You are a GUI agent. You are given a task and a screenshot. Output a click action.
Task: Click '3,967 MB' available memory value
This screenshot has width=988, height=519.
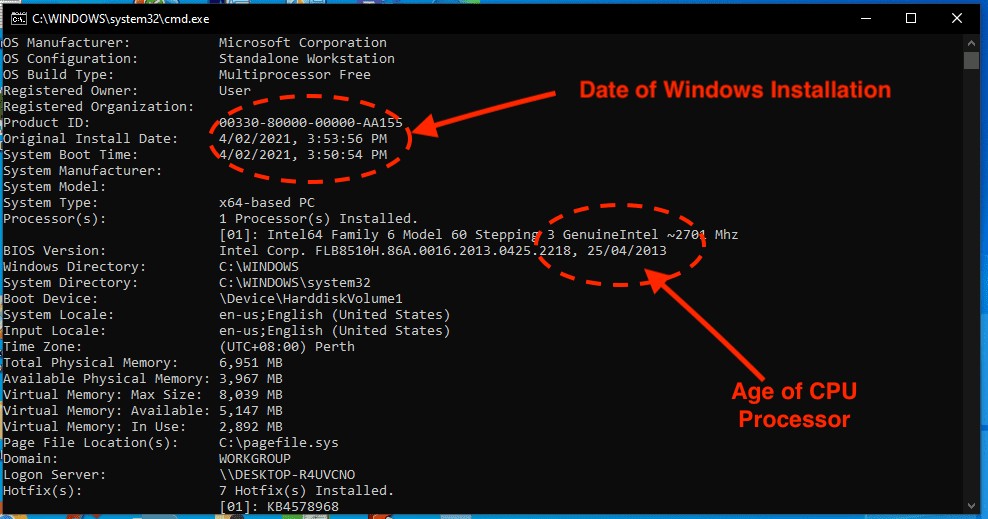[x=251, y=379]
